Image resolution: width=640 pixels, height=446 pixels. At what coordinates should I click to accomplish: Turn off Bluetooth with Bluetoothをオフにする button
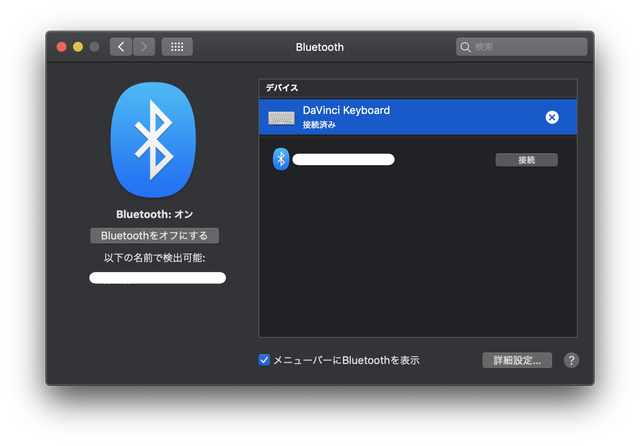pyautogui.click(x=154, y=235)
